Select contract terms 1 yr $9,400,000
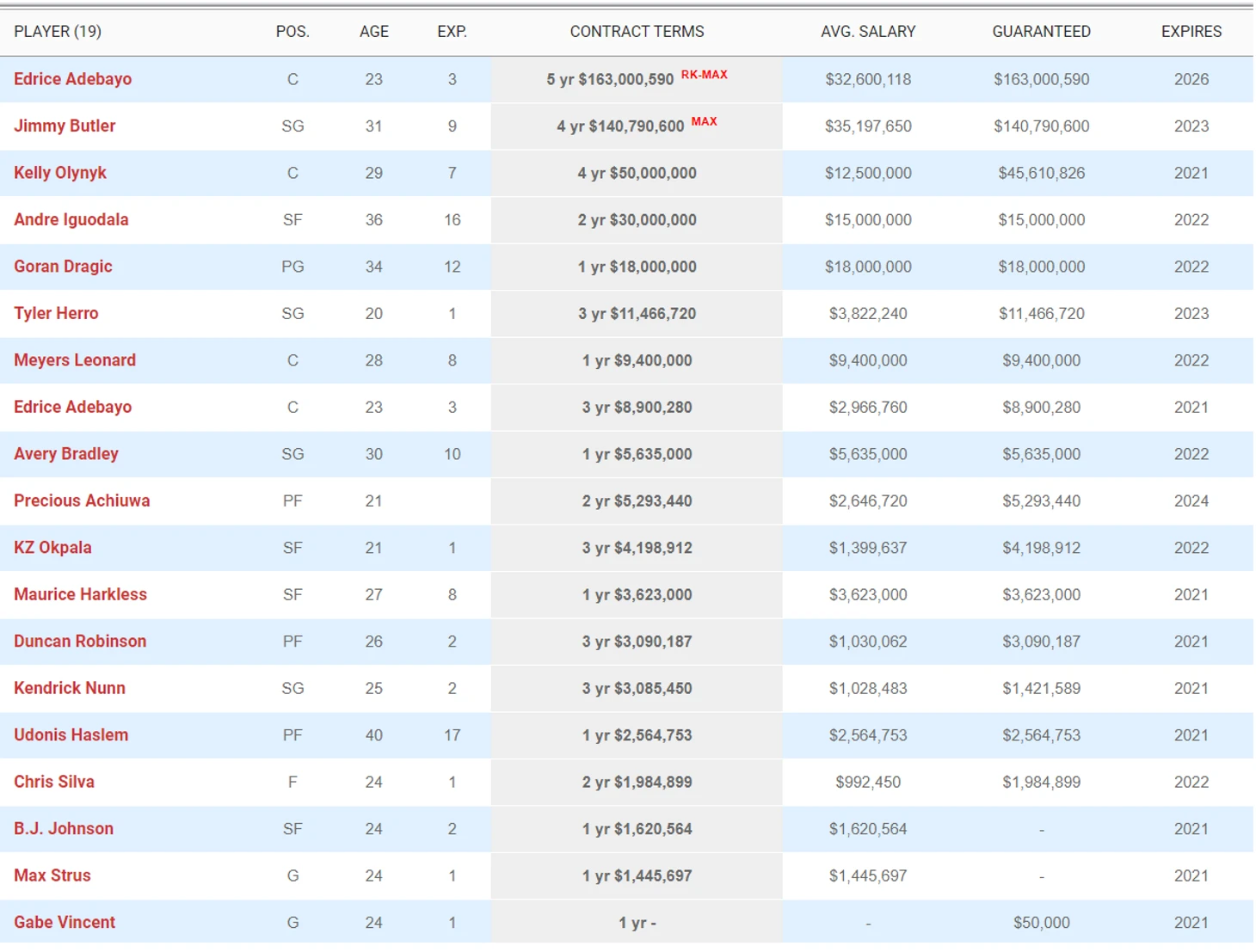Viewport: 1256px width, 952px height. (x=637, y=360)
